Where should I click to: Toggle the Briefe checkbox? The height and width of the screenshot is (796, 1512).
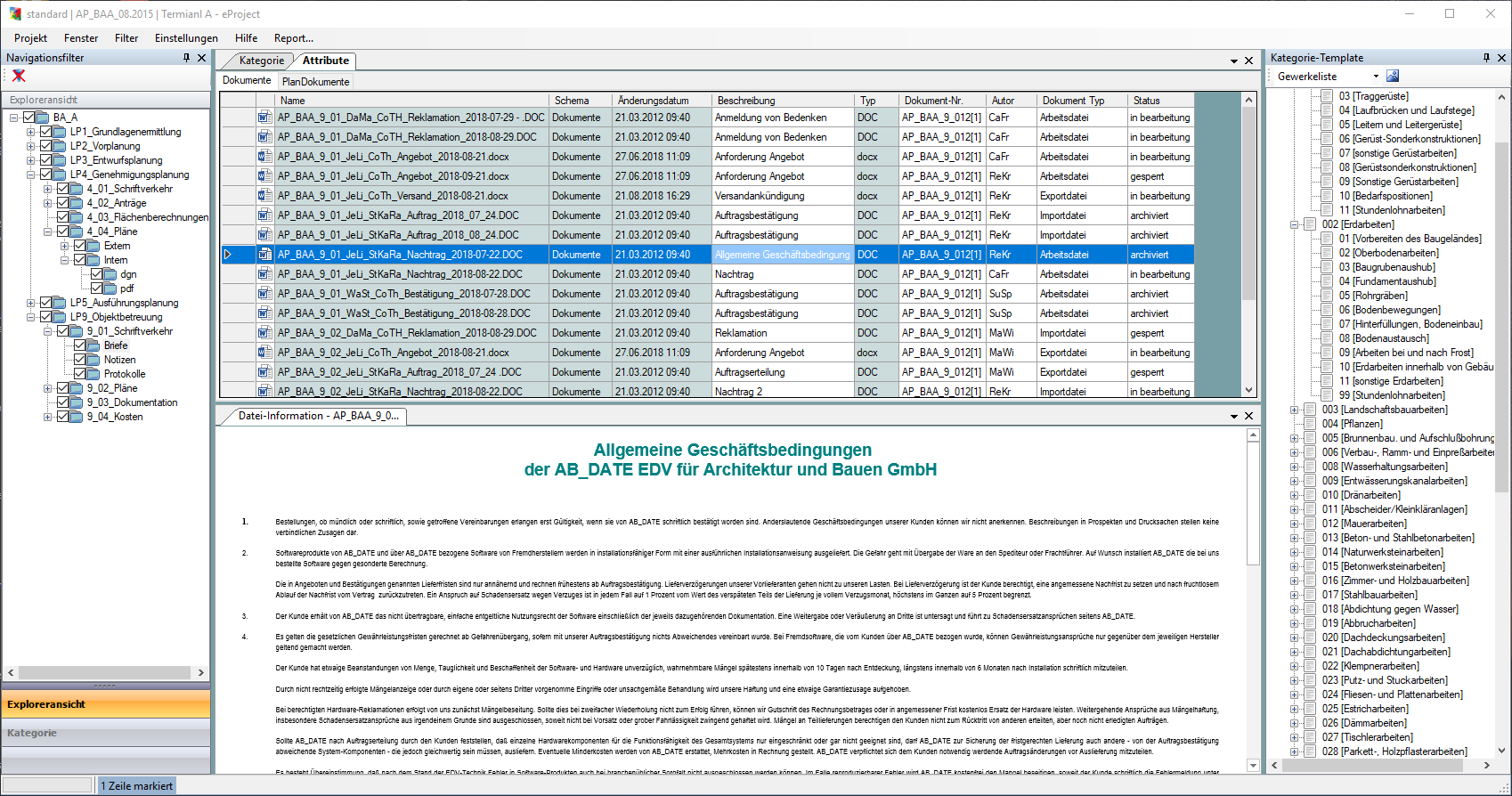[79, 345]
